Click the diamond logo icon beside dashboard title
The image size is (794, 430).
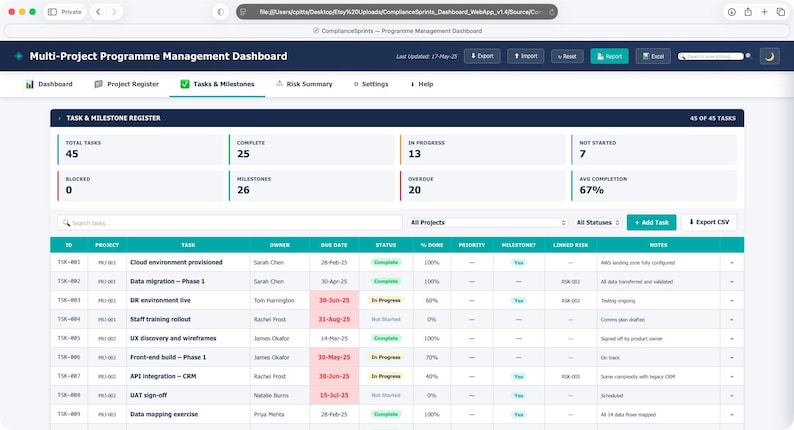point(19,56)
